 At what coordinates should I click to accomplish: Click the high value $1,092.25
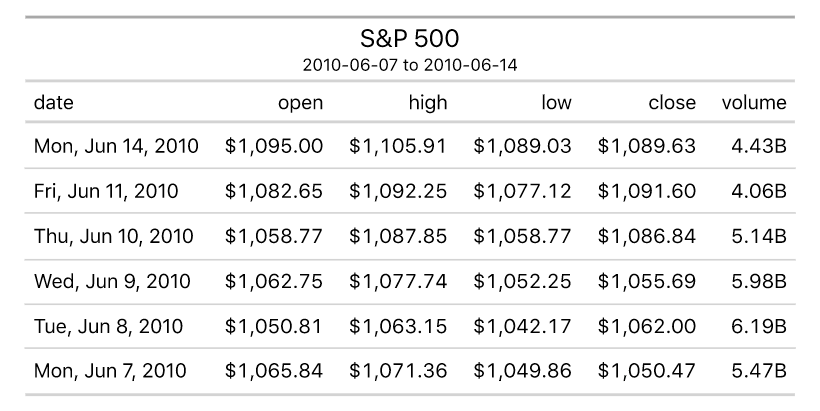[398, 191]
